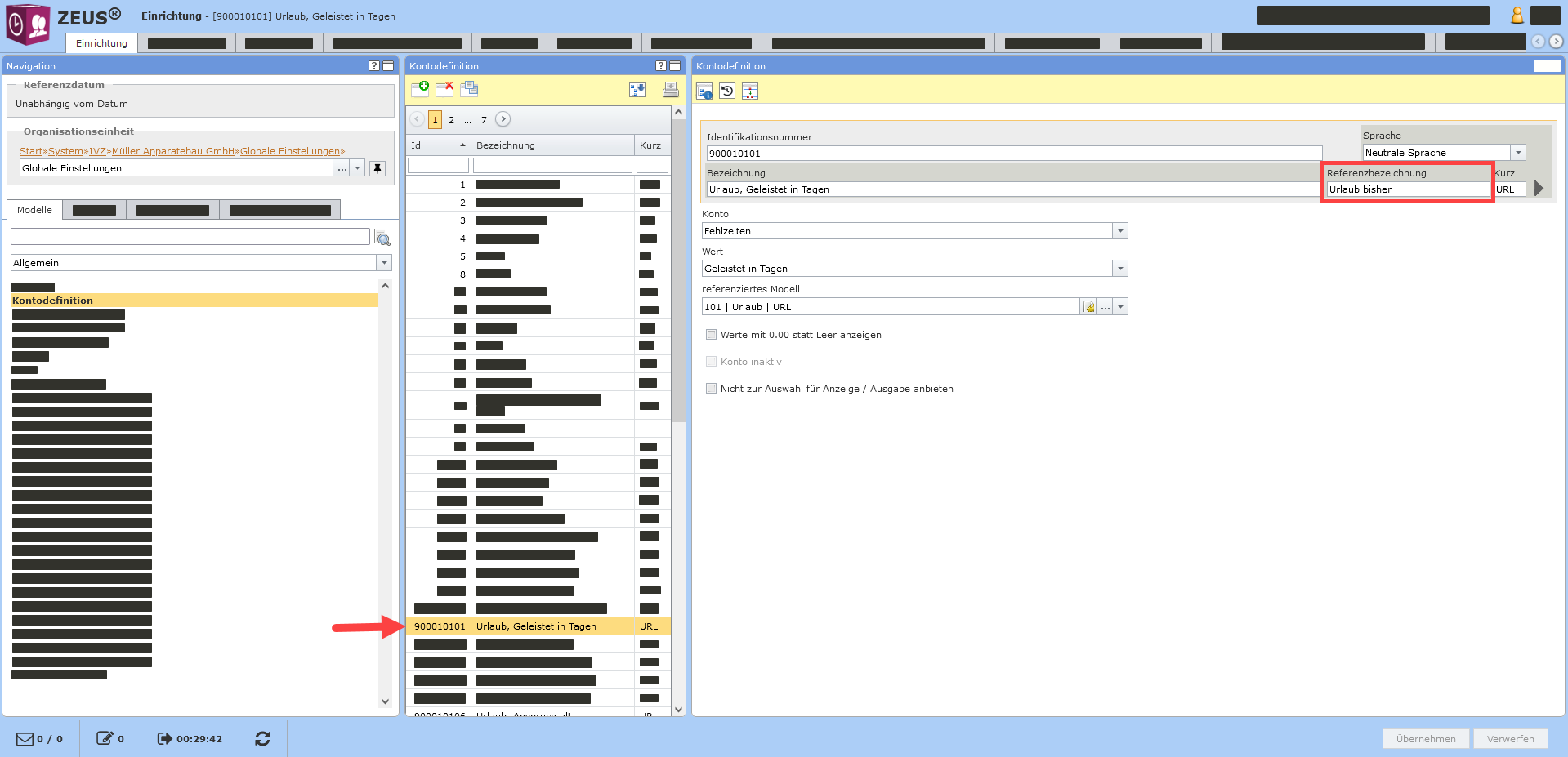Image resolution: width=1568 pixels, height=757 pixels.
Task: Open the mail envelope icon in status bar
Action: [x=25, y=738]
